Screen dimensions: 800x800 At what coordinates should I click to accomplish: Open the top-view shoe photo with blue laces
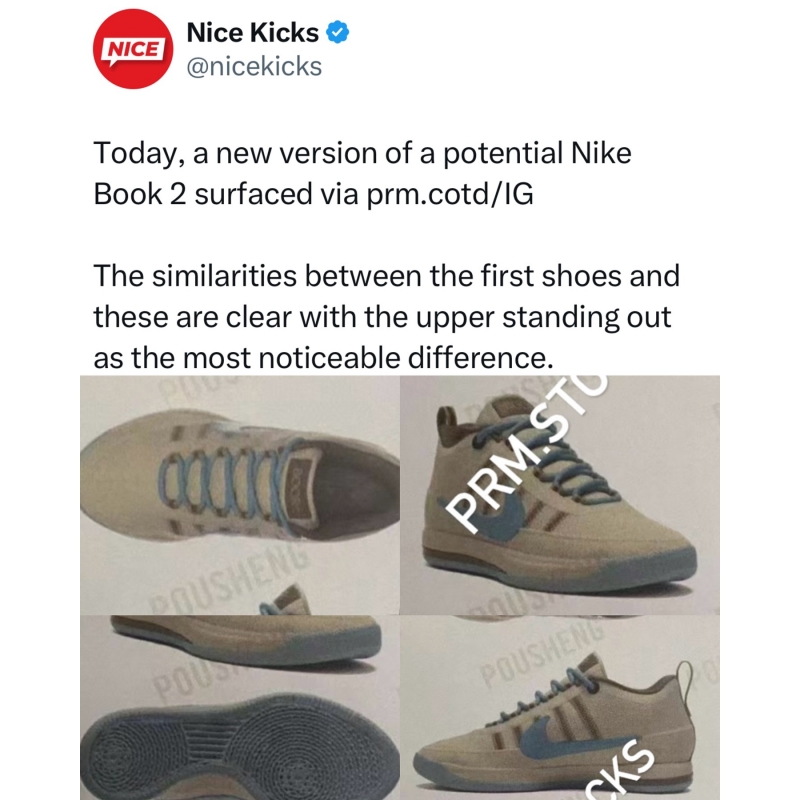240,495
